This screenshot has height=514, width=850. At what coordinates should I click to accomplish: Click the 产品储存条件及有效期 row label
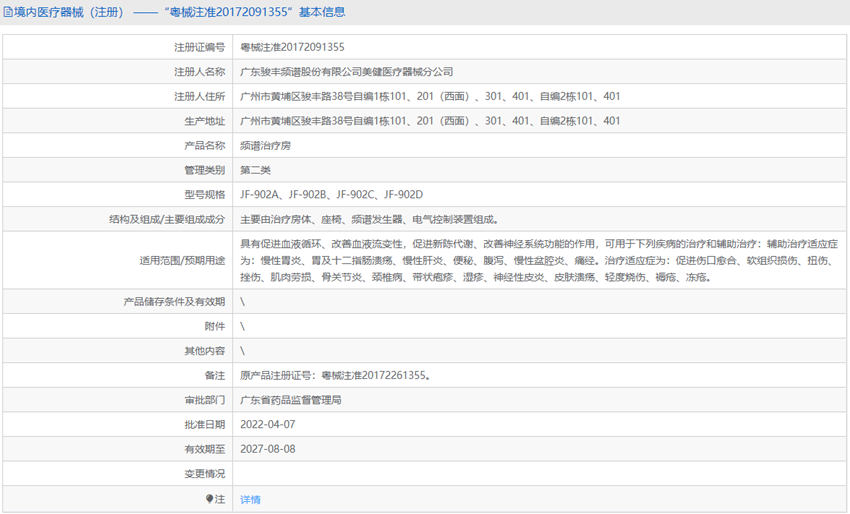(174, 301)
